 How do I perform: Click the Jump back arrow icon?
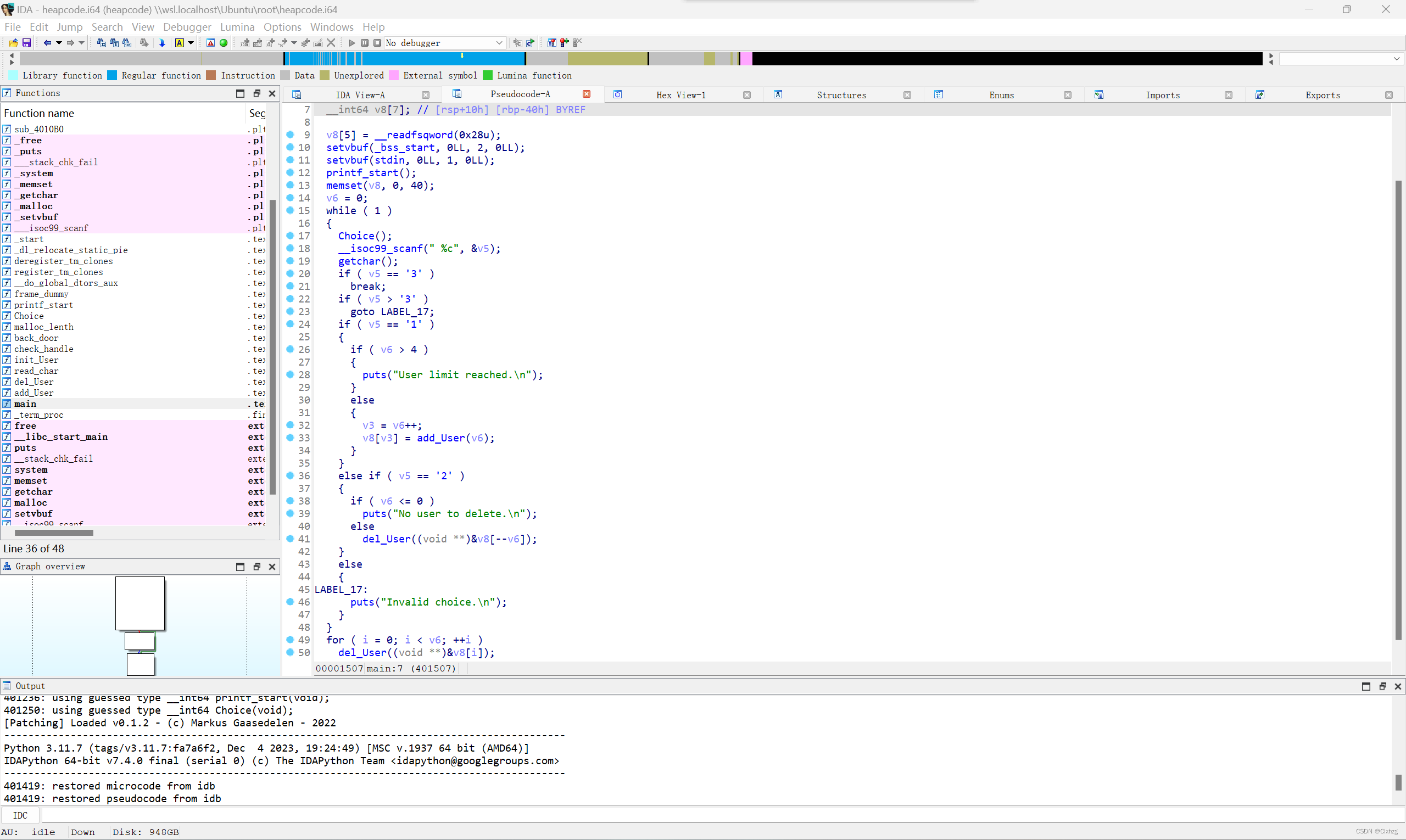point(48,43)
